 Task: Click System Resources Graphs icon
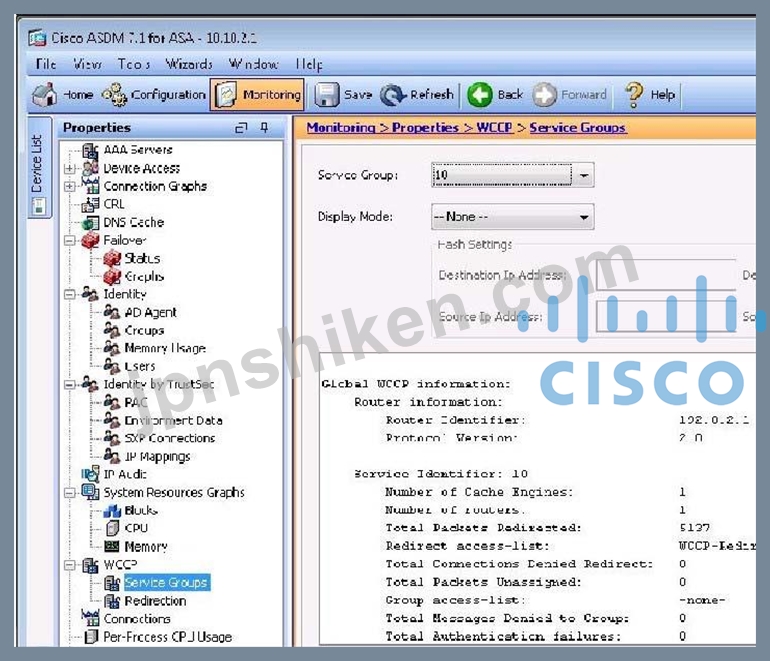click(90, 492)
